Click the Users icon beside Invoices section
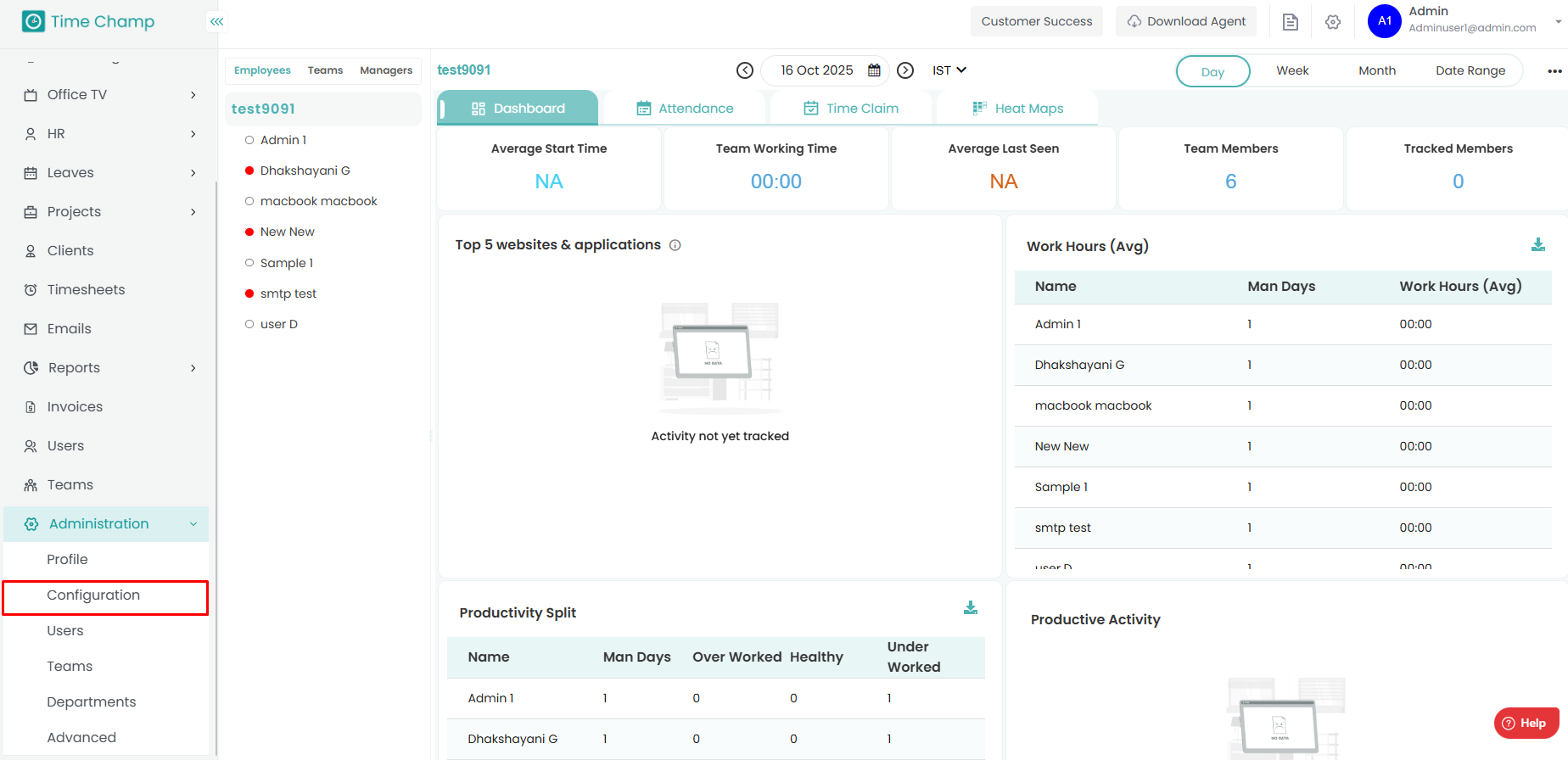The height and width of the screenshot is (760, 1568). coord(31,446)
